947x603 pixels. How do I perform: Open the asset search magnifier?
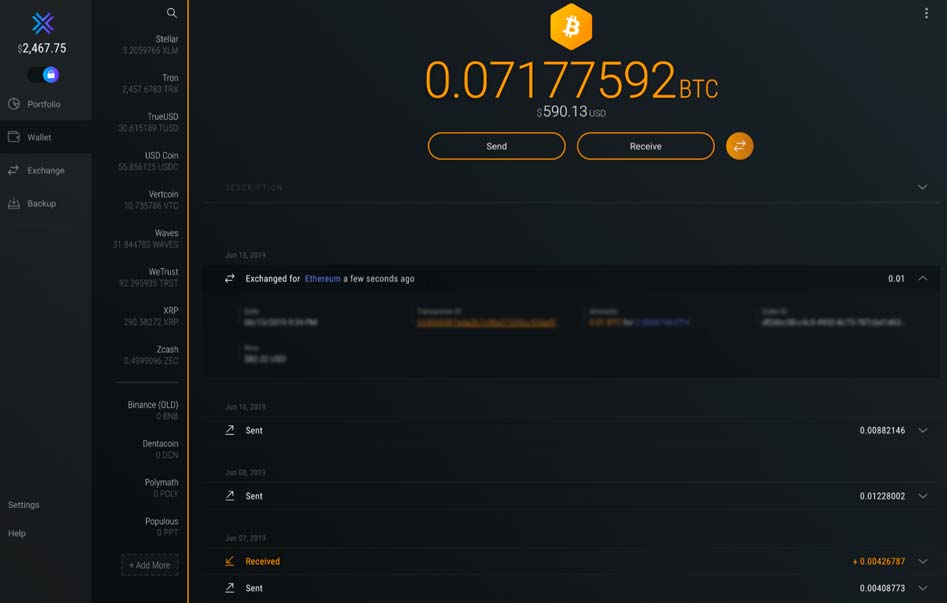(x=172, y=13)
